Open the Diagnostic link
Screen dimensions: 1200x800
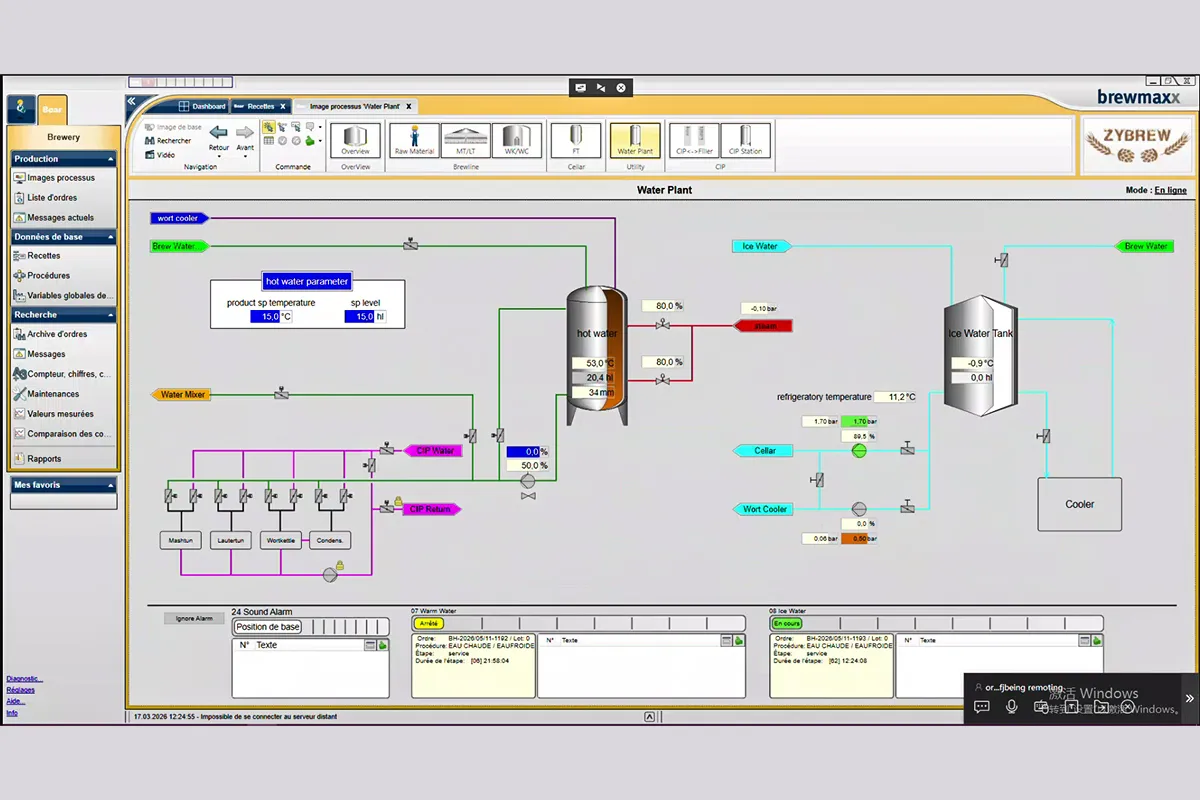point(25,679)
